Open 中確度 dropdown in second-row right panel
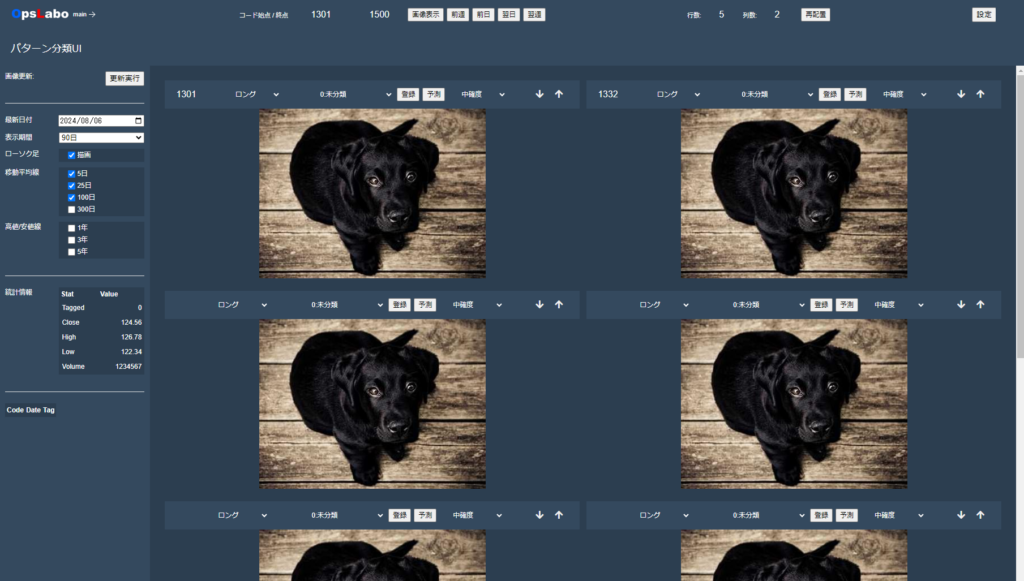Screen dimensions: 1024x581 click(x=899, y=305)
